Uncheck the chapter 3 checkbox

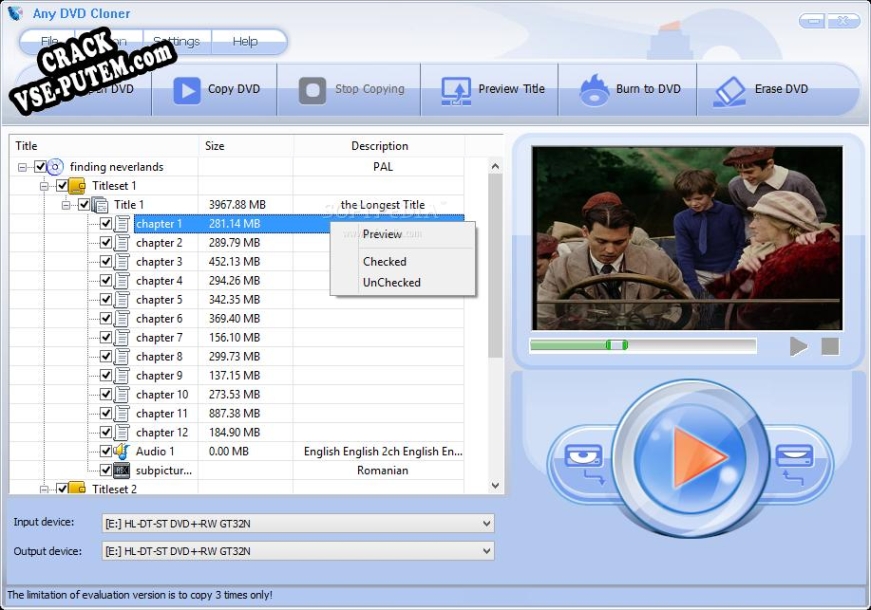106,262
